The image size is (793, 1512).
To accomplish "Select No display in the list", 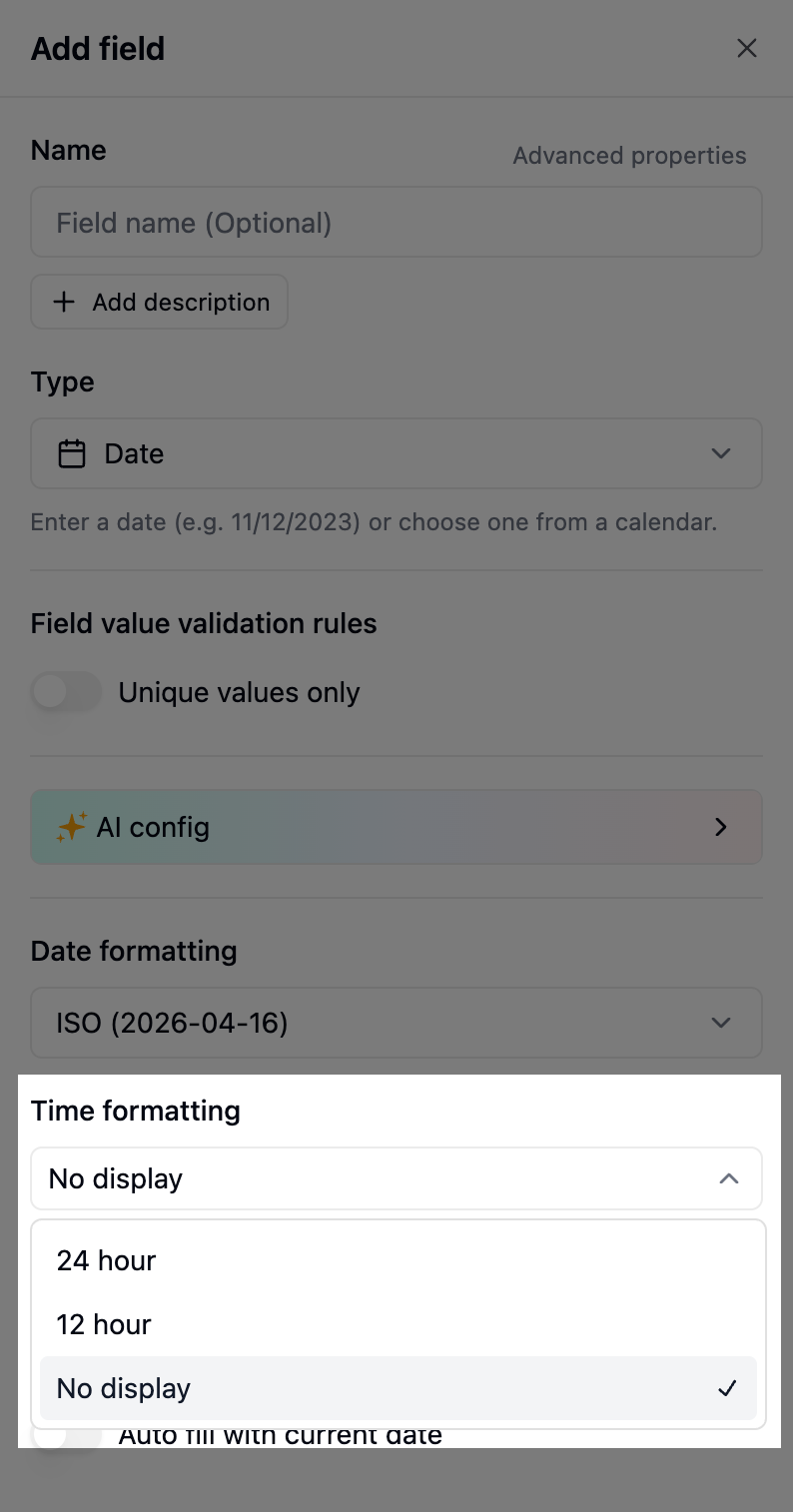I will (x=124, y=1388).
